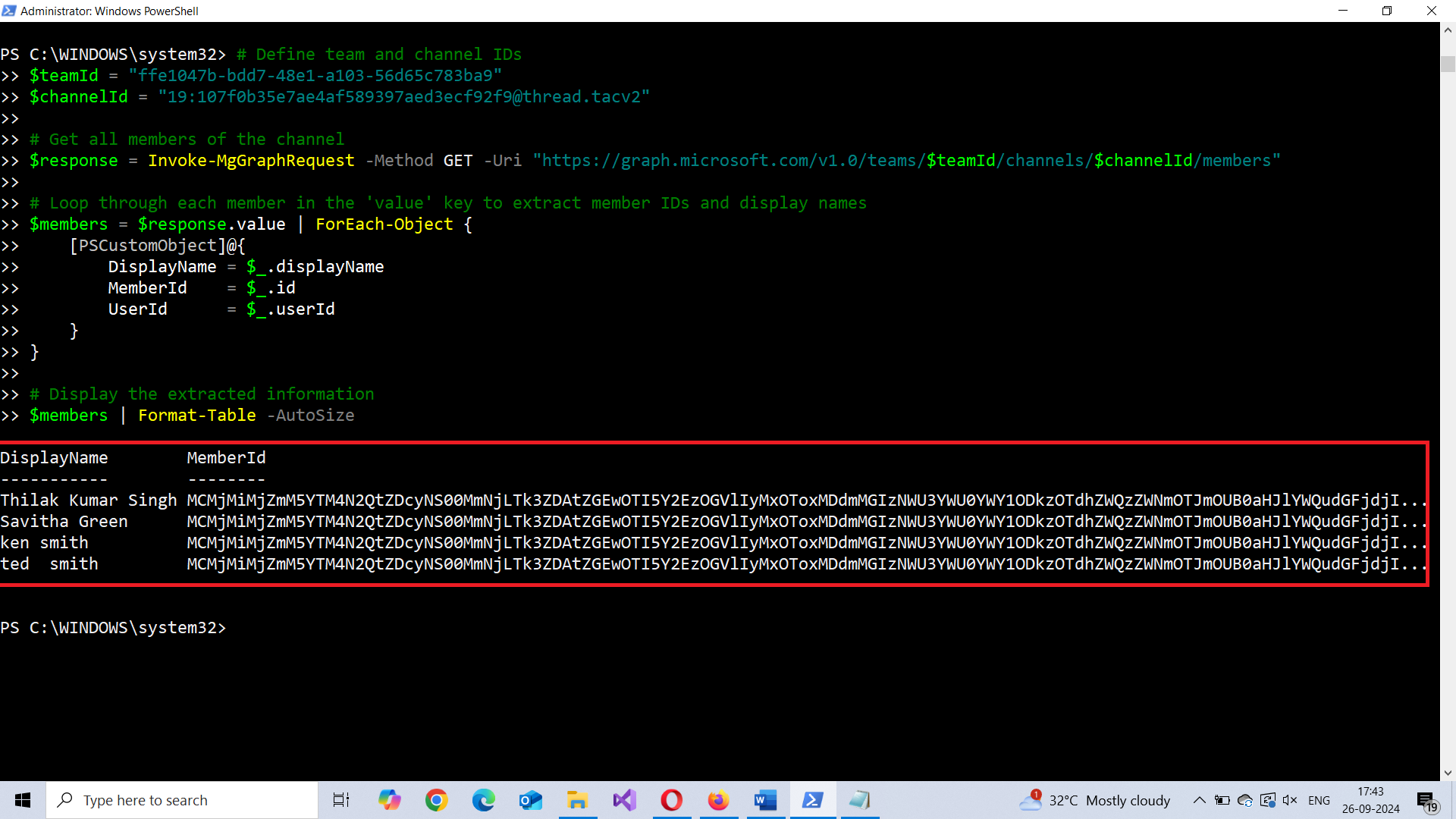Switch to Microsoft Word in the taskbar
Image resolution: width=1456 pixels, height=819 pixels.
click(x=765, y=800)
